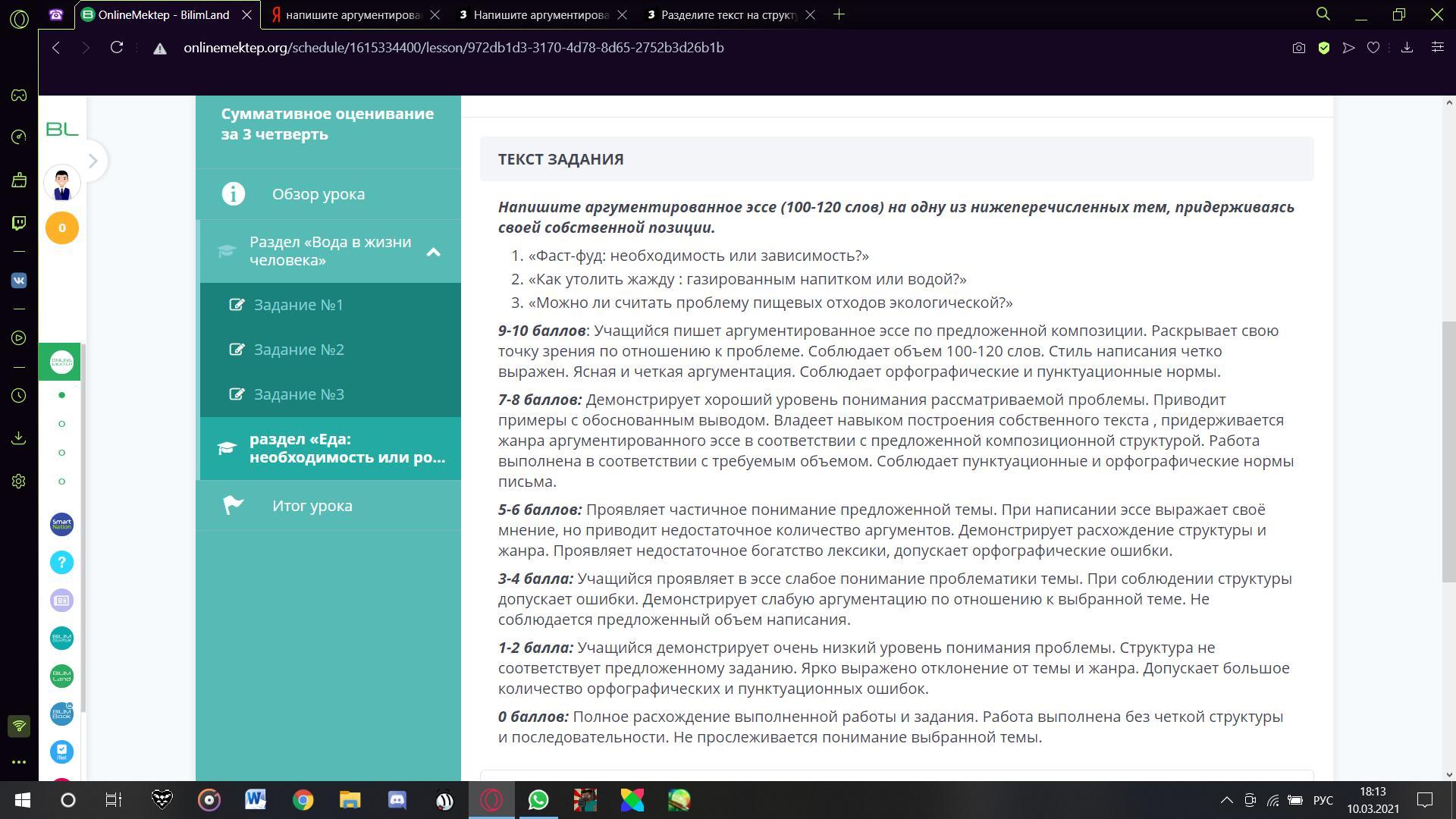The height and width of the screenshot is (819, 1456).
Task: Switch to «Разделите текст на структу» tab
Action: 729,15
